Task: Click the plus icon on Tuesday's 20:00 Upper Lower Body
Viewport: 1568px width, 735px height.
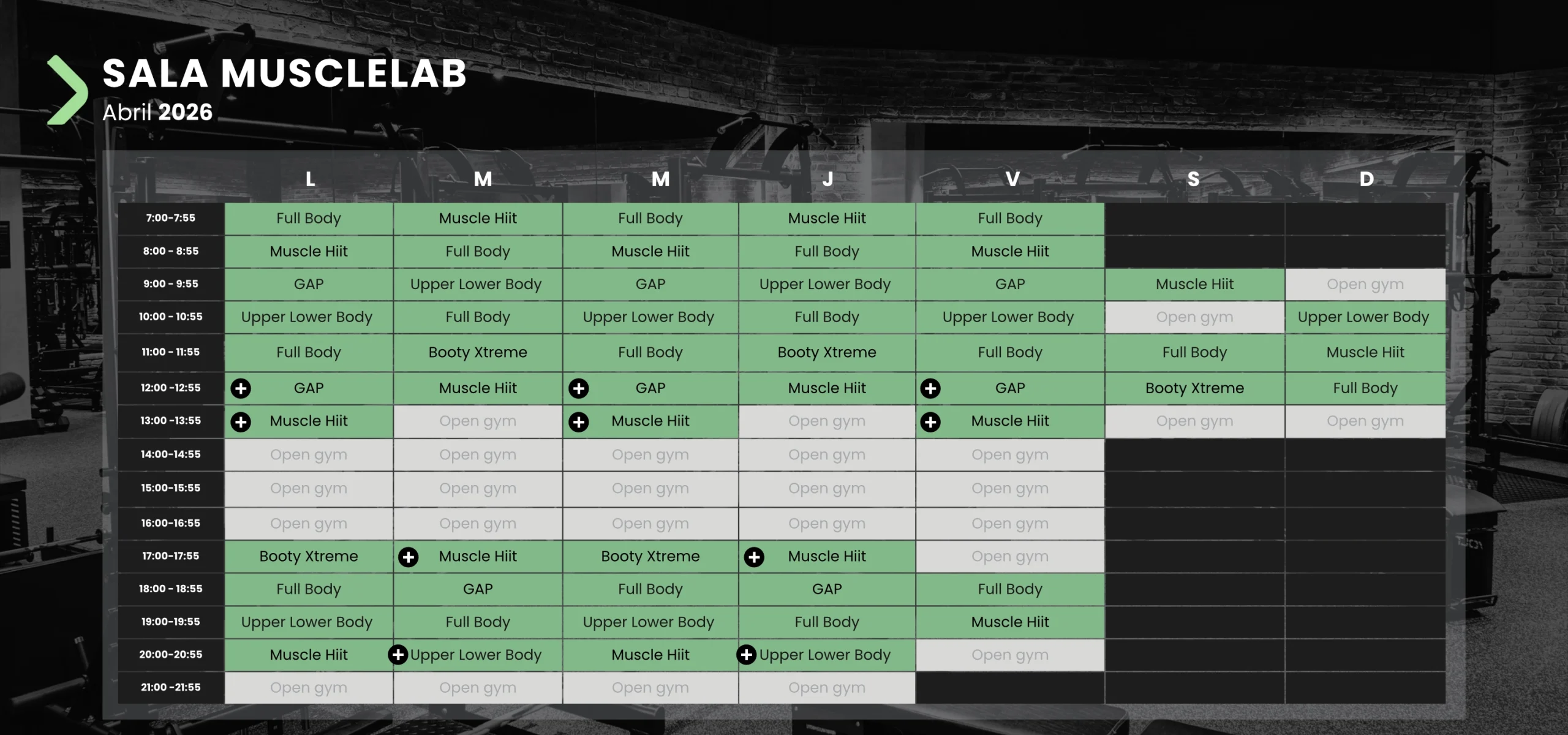Action: 398,655
